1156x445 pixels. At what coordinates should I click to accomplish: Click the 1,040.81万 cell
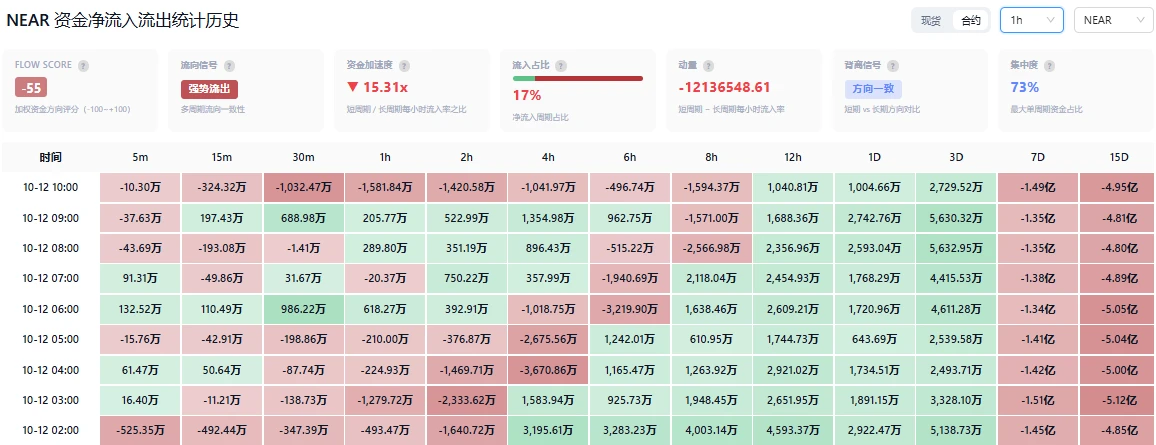tap(793, 187)
